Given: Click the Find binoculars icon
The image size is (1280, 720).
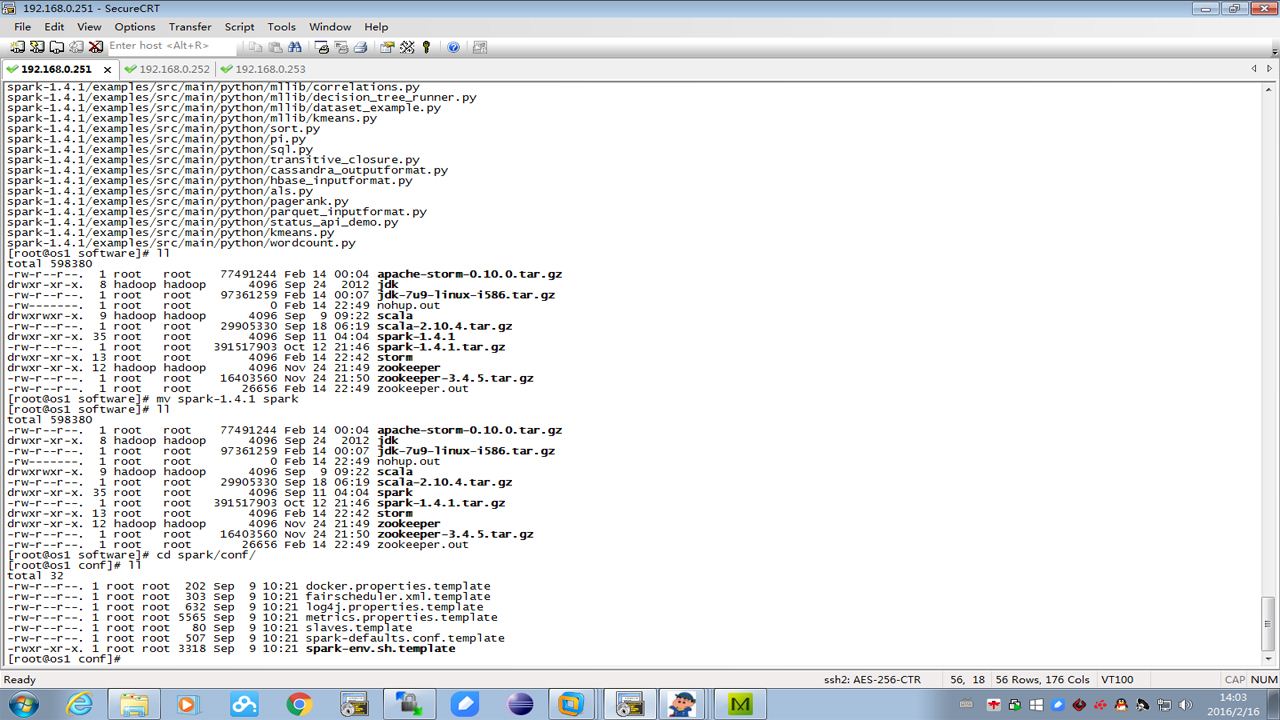Looking at the screenshot, I should click(x=294, y=47).
